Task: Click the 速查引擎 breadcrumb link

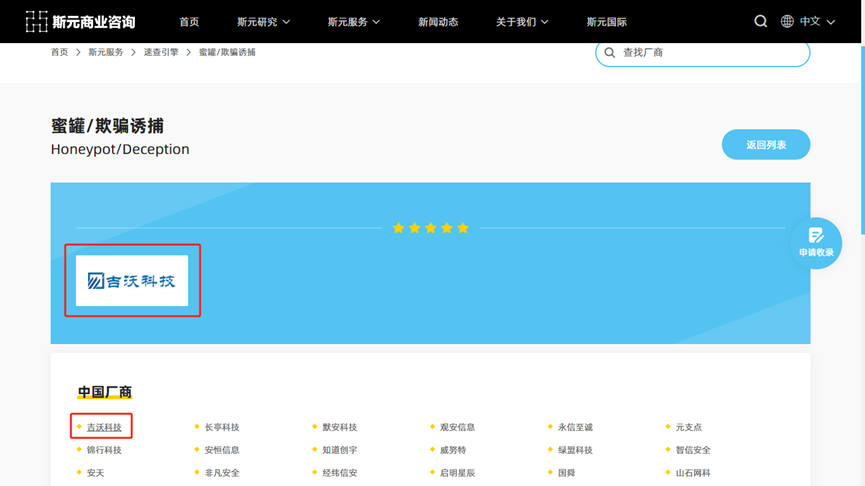Action: pyautogui.click(x=161, y=52)
